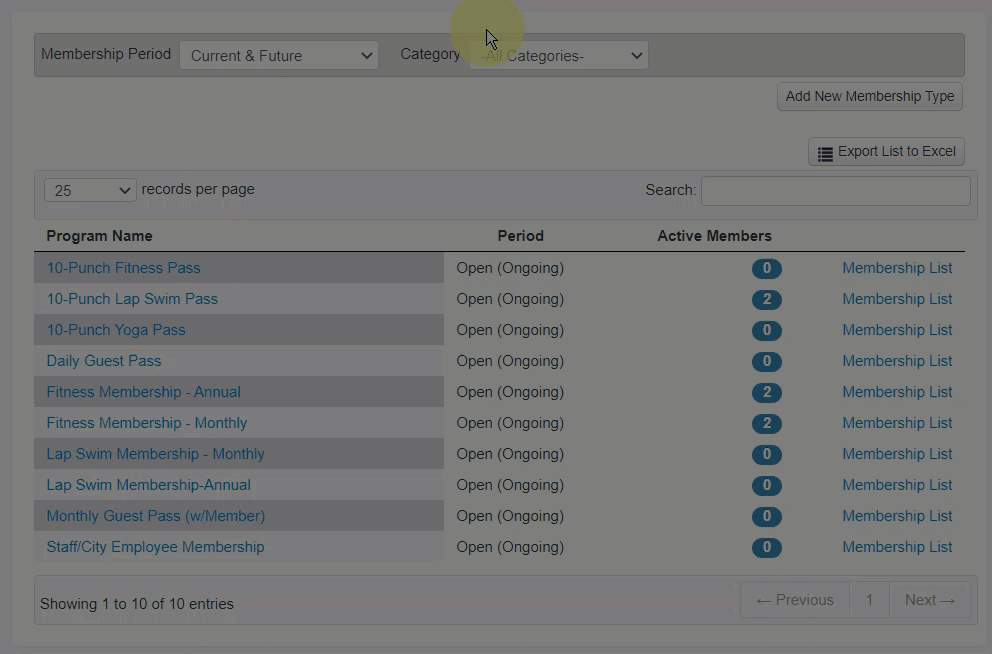Click the Export List to Excel button

[x=886, y=152]
